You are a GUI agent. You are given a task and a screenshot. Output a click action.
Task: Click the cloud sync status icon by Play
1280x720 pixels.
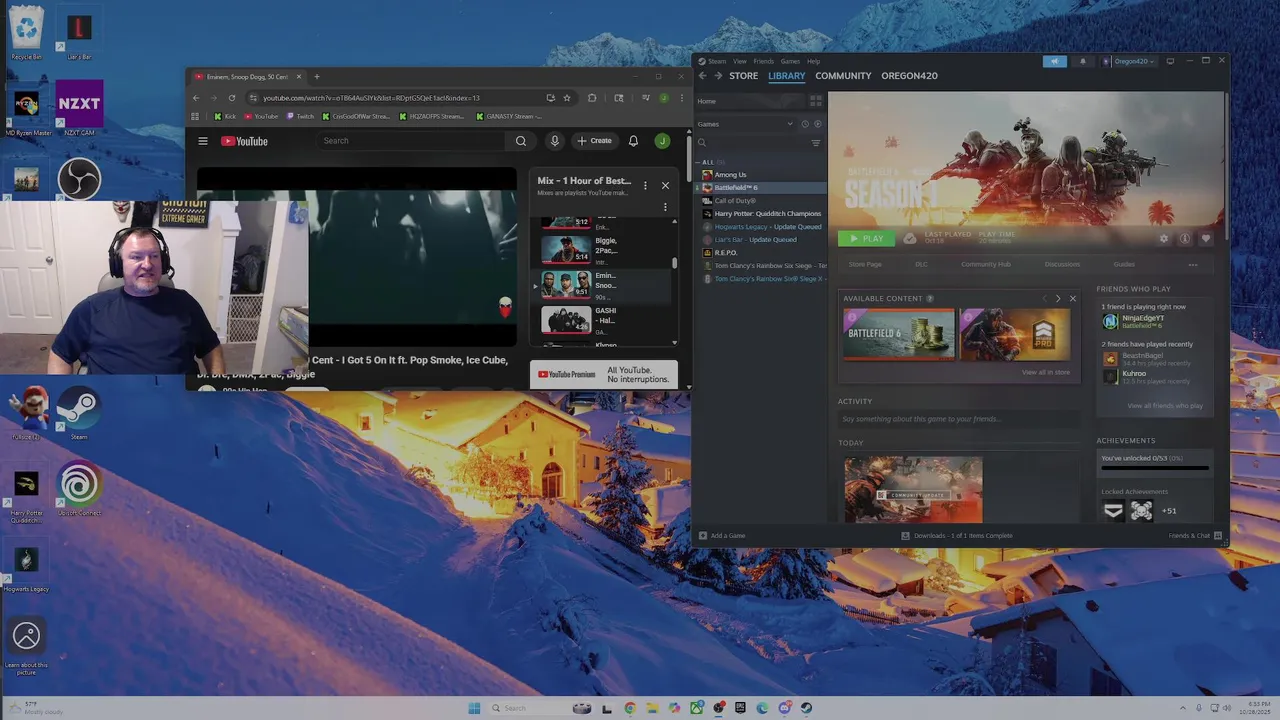[909, 239]
